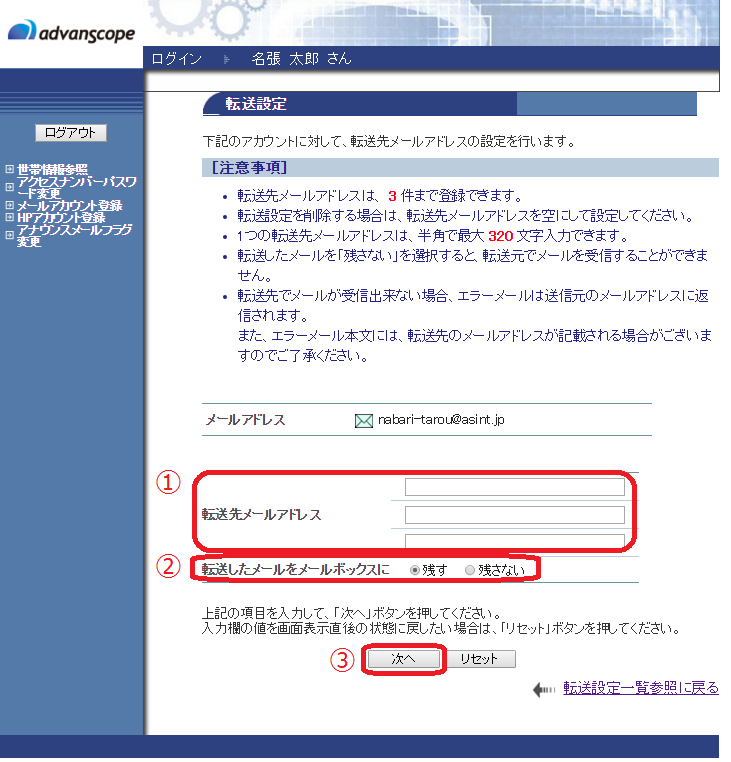This screenshot has height=762, width=731.
Task: Click the 次へ button
Action: 405,661
